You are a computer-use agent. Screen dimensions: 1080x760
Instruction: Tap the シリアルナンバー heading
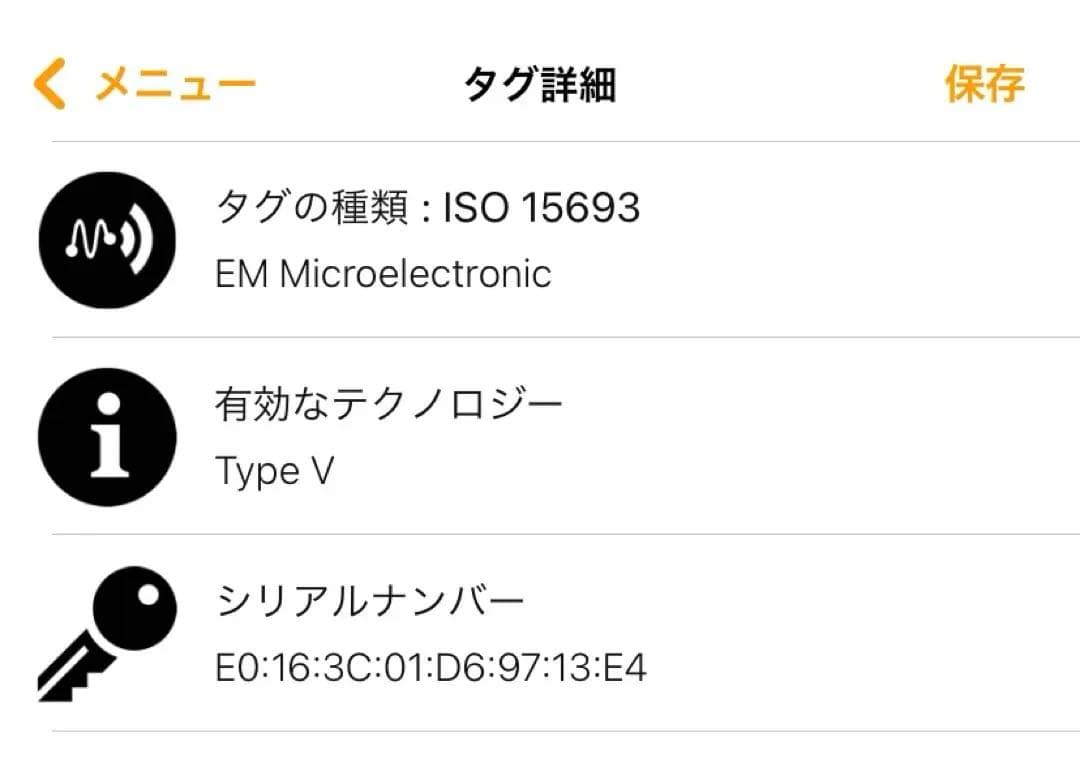point(370,601)
